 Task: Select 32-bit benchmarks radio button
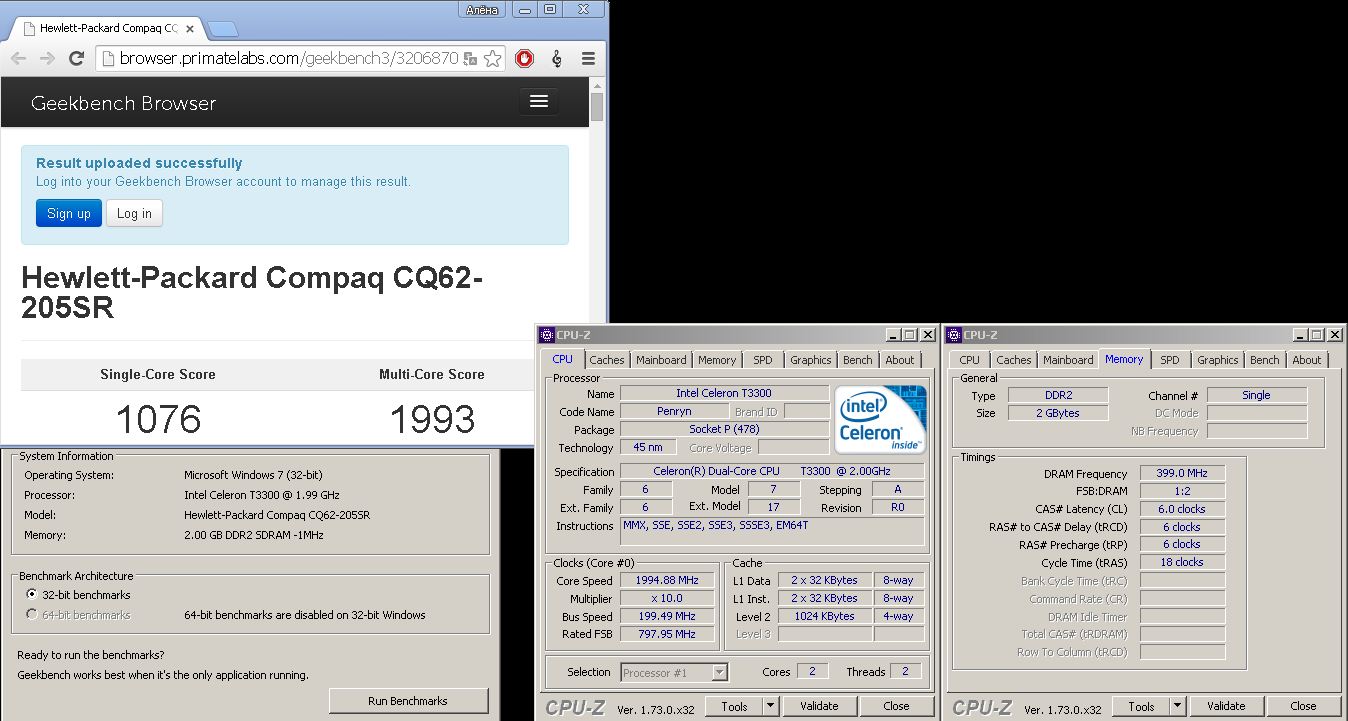tap(32, 595)
